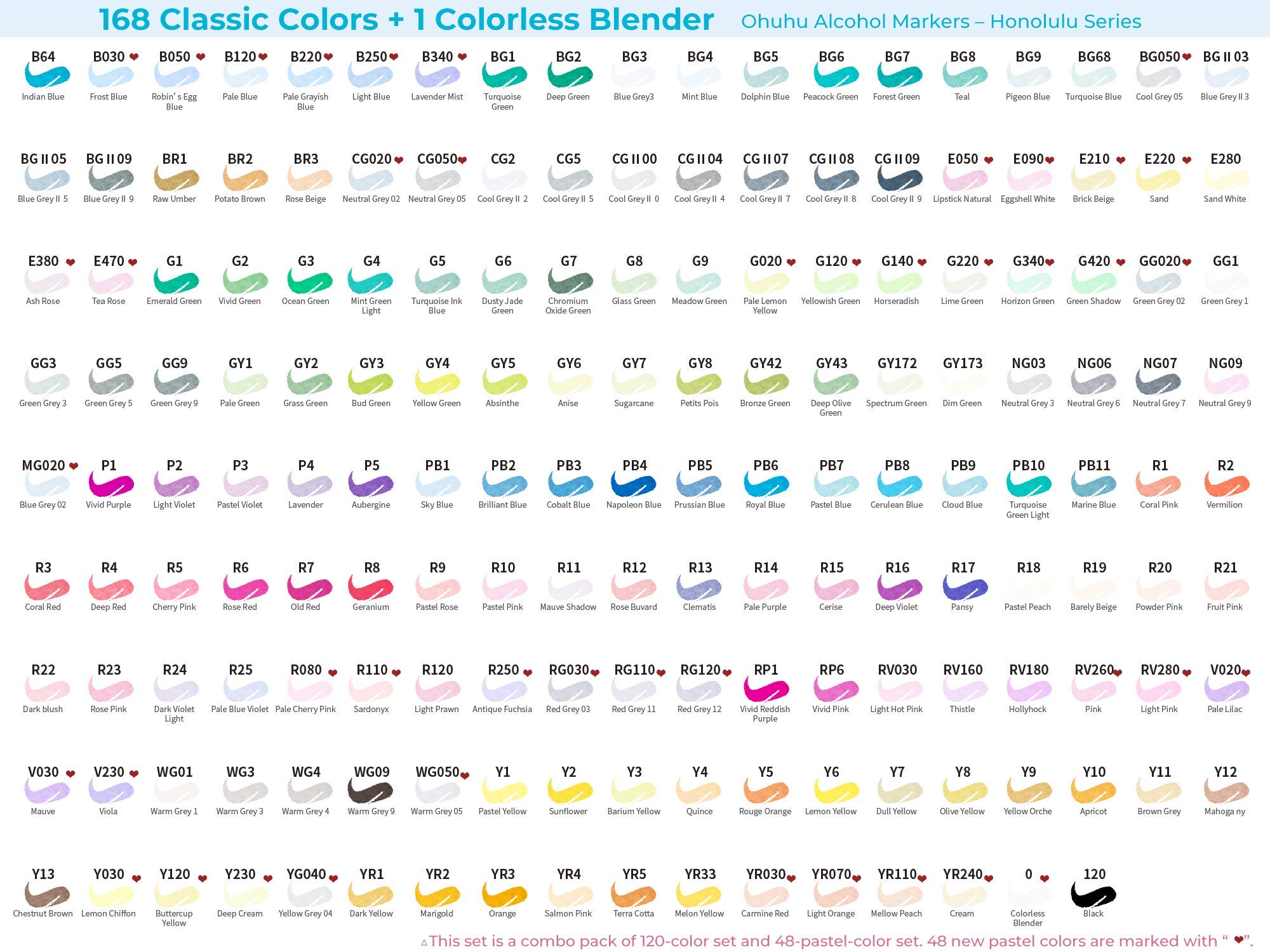
Task: Click the Vivid Purple P1 swatch
Action: (x=111, y=485)
